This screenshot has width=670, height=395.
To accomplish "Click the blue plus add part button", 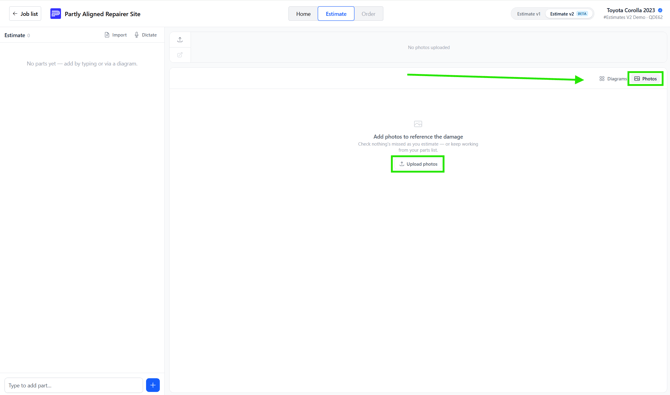I will coord(153,385).
